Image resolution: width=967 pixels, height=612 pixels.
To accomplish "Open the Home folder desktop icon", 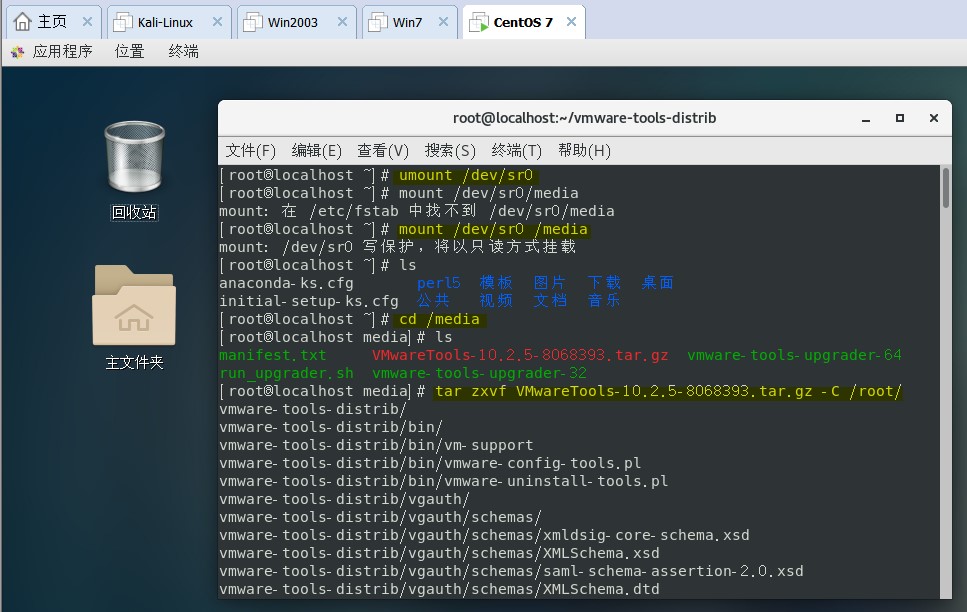I will 134,315.
